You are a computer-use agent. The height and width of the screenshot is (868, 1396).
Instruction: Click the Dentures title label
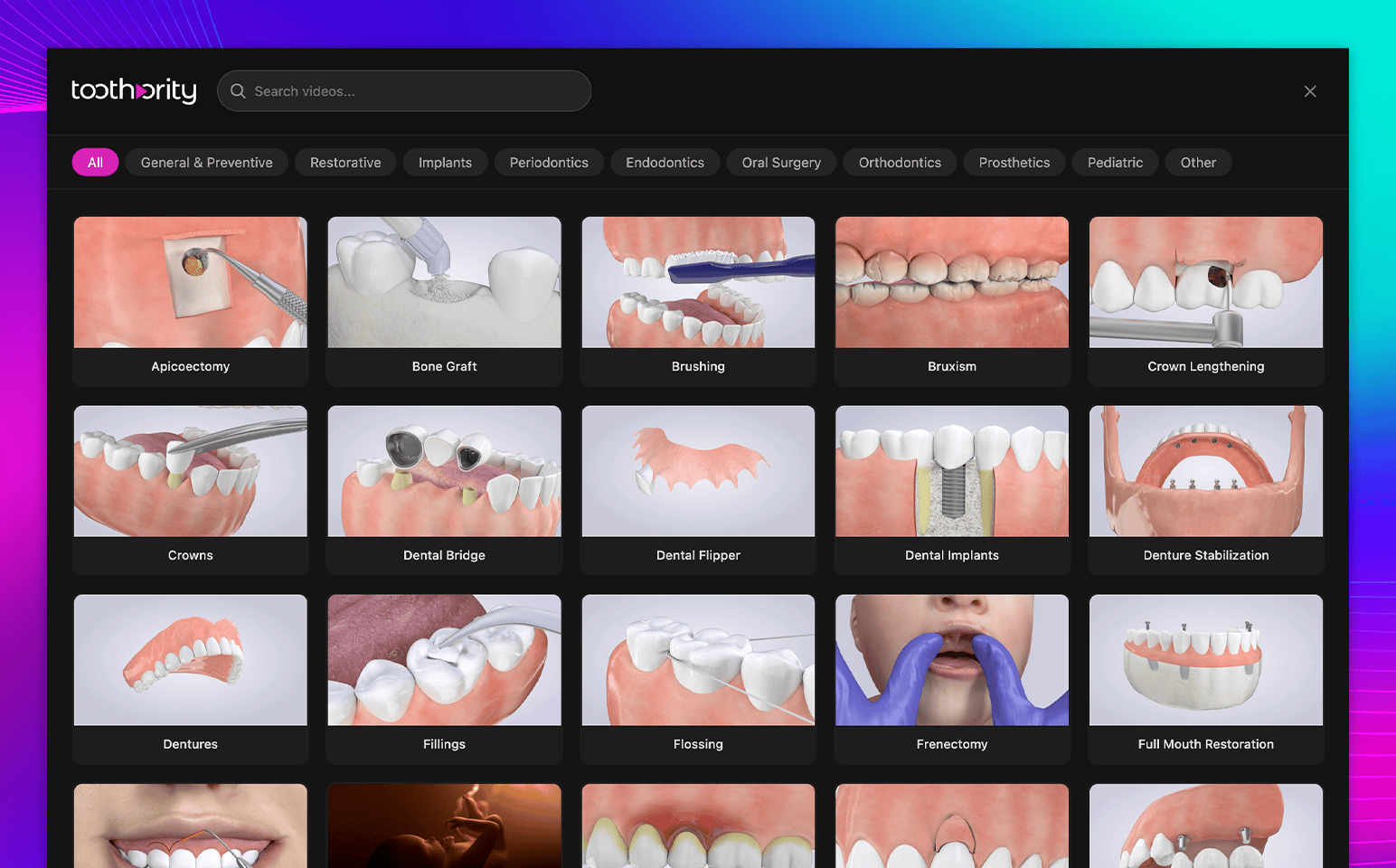point(191,744)
